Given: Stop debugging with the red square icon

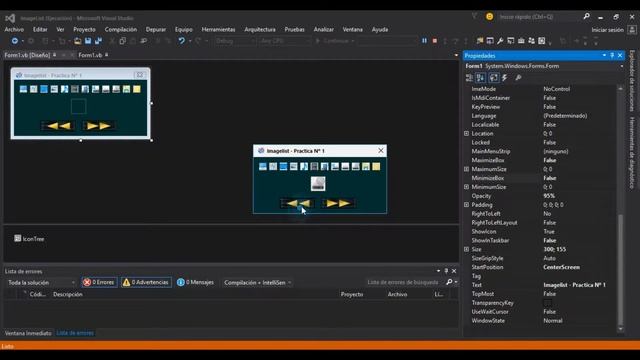Looking at the screenshot, I should point(435,41).
